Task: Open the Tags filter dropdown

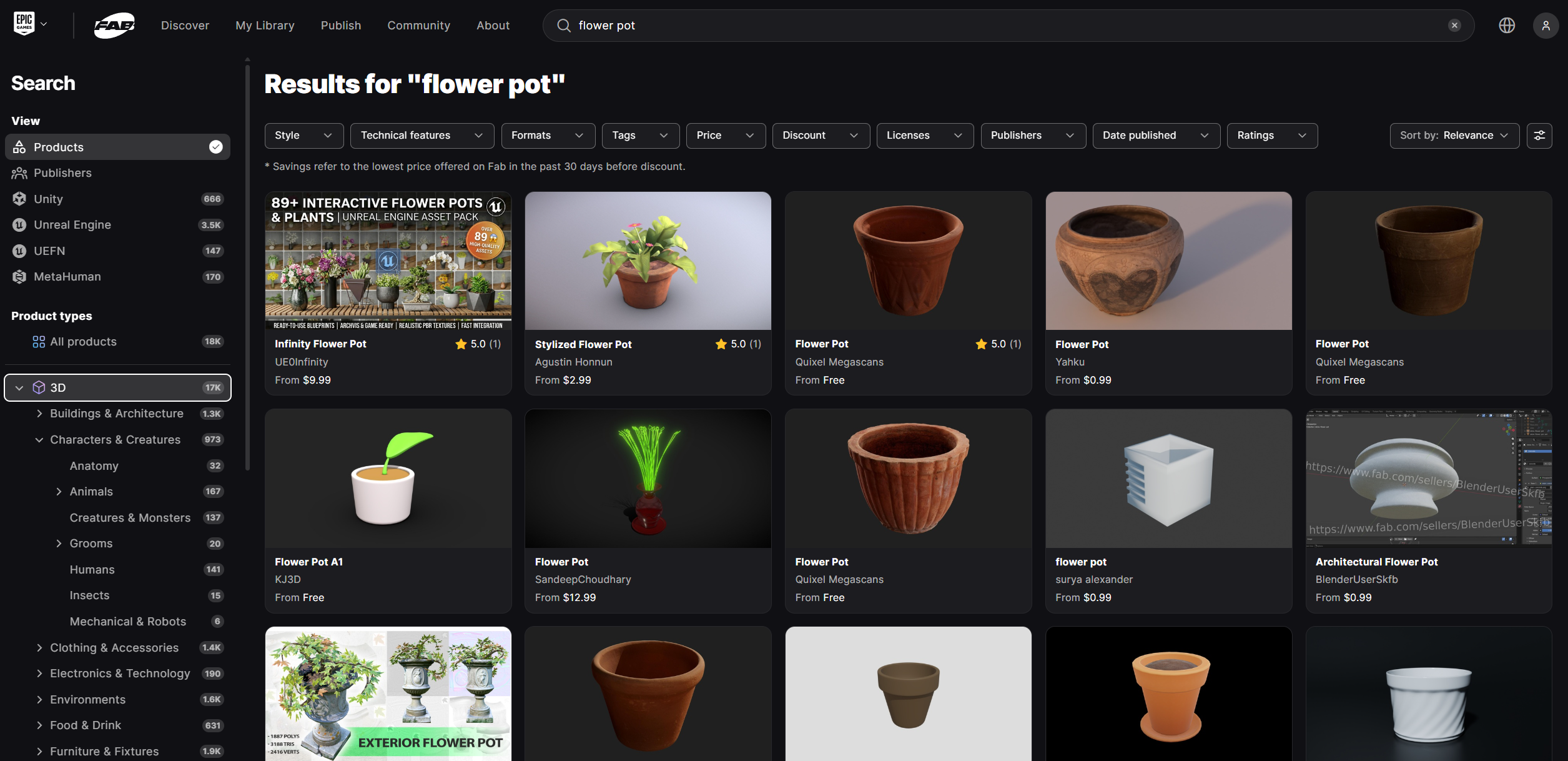Action: 641,136
